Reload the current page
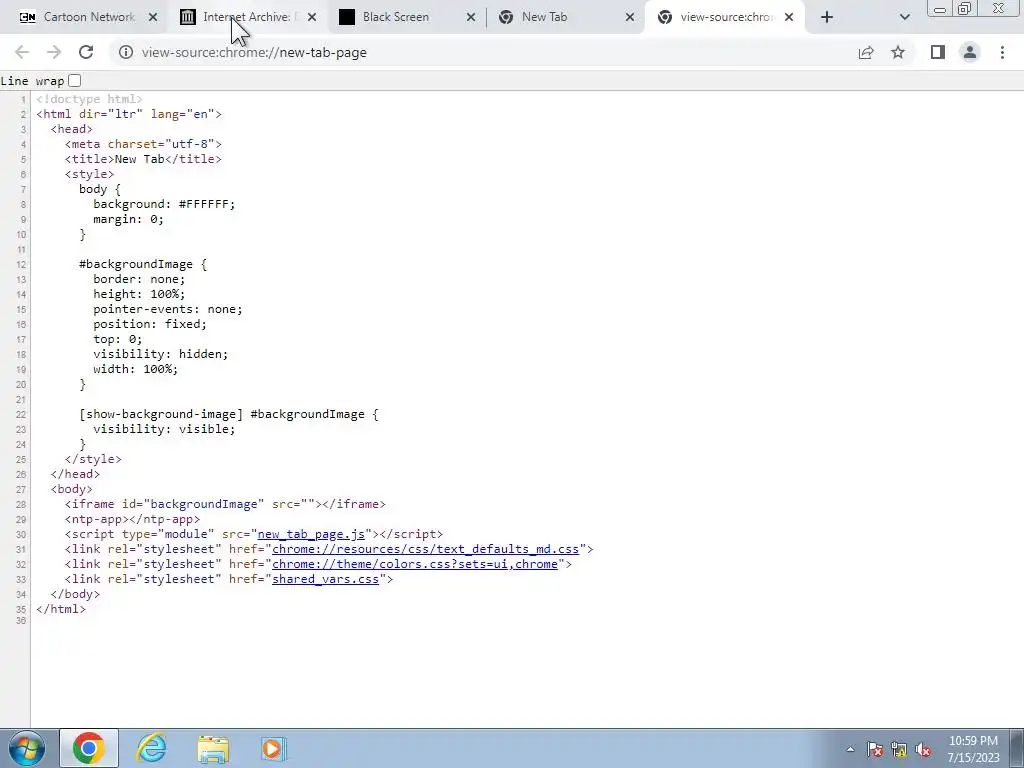Image resolution: width=1024 pixels, height=768 pixels. coord(86,52)
